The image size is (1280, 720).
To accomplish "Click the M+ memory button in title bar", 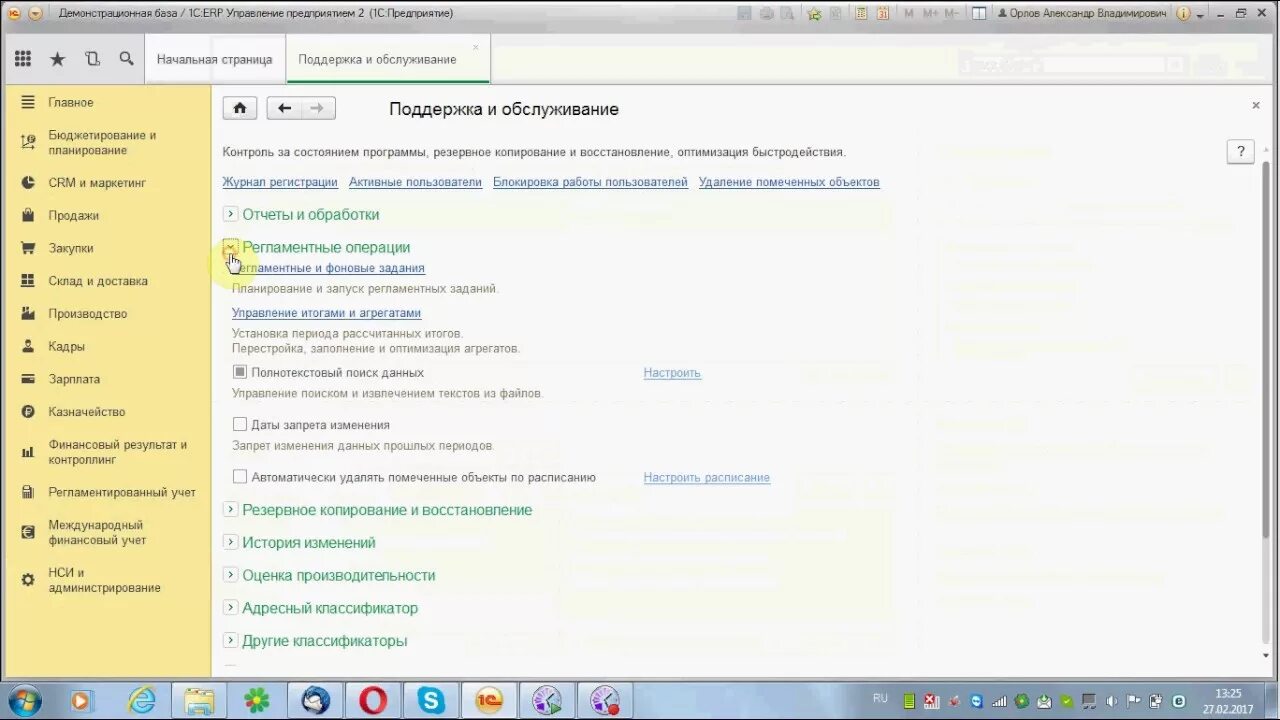I will tap(931, 13).
